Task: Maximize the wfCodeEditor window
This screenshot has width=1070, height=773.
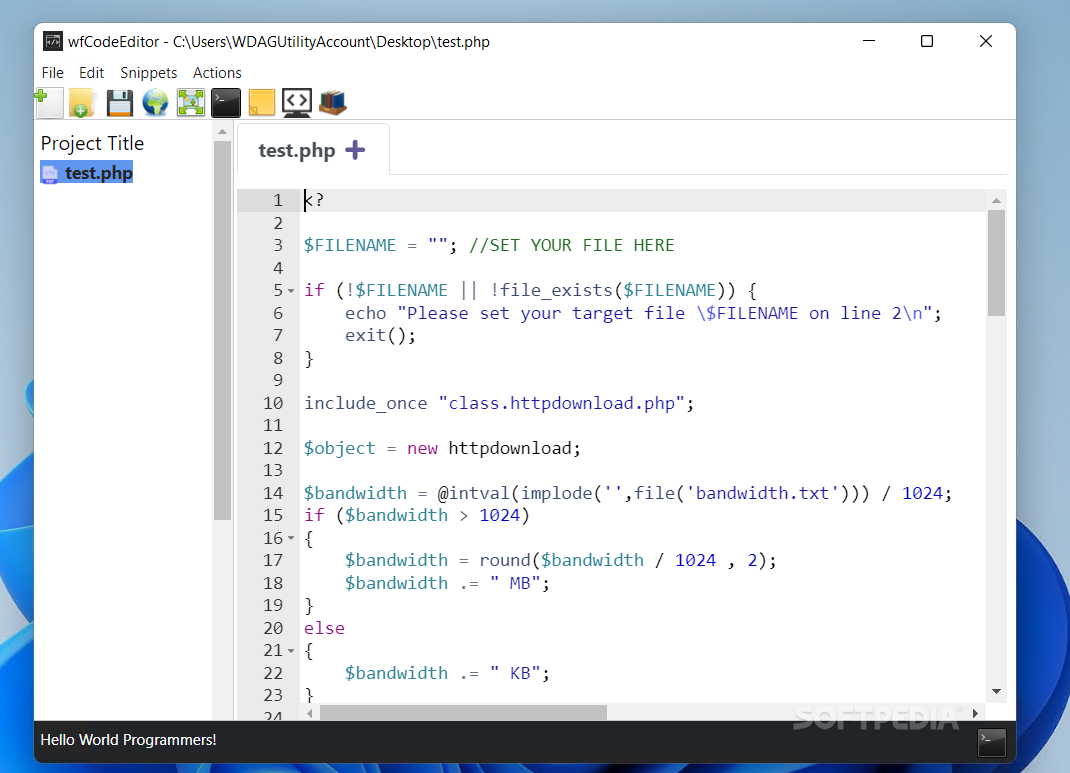Action: pyautogui.click(x=927, y=41)
